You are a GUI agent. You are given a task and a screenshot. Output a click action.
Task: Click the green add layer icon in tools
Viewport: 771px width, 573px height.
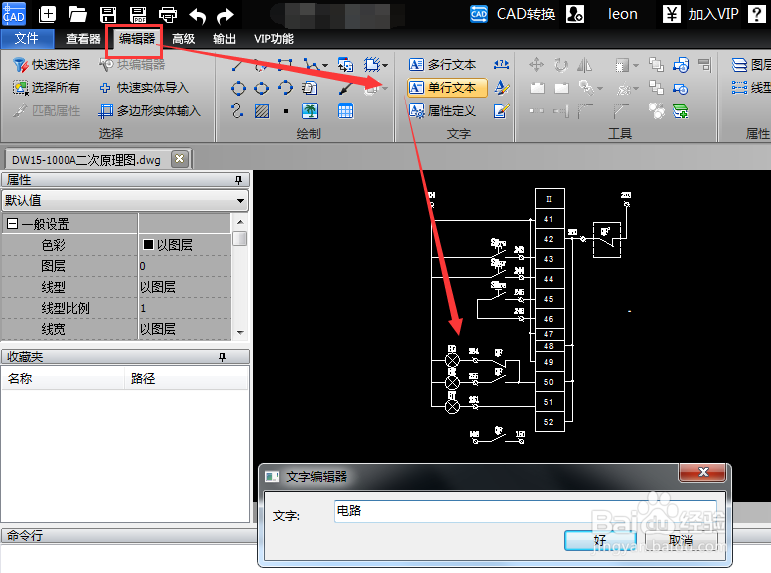click(x=681, y=111)
